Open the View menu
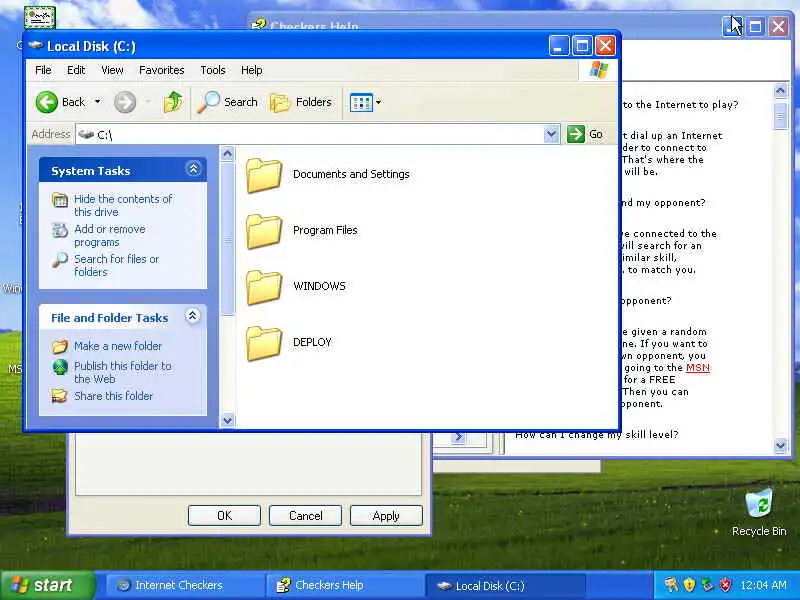 coord(112,70)
